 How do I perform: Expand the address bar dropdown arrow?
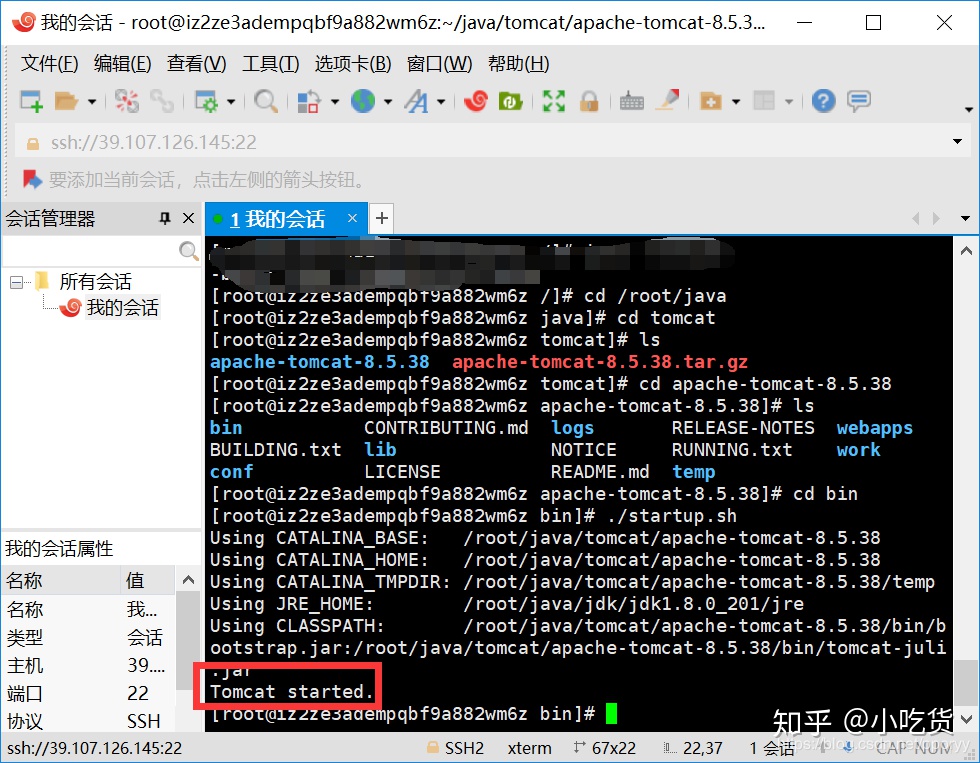(957, 142)
